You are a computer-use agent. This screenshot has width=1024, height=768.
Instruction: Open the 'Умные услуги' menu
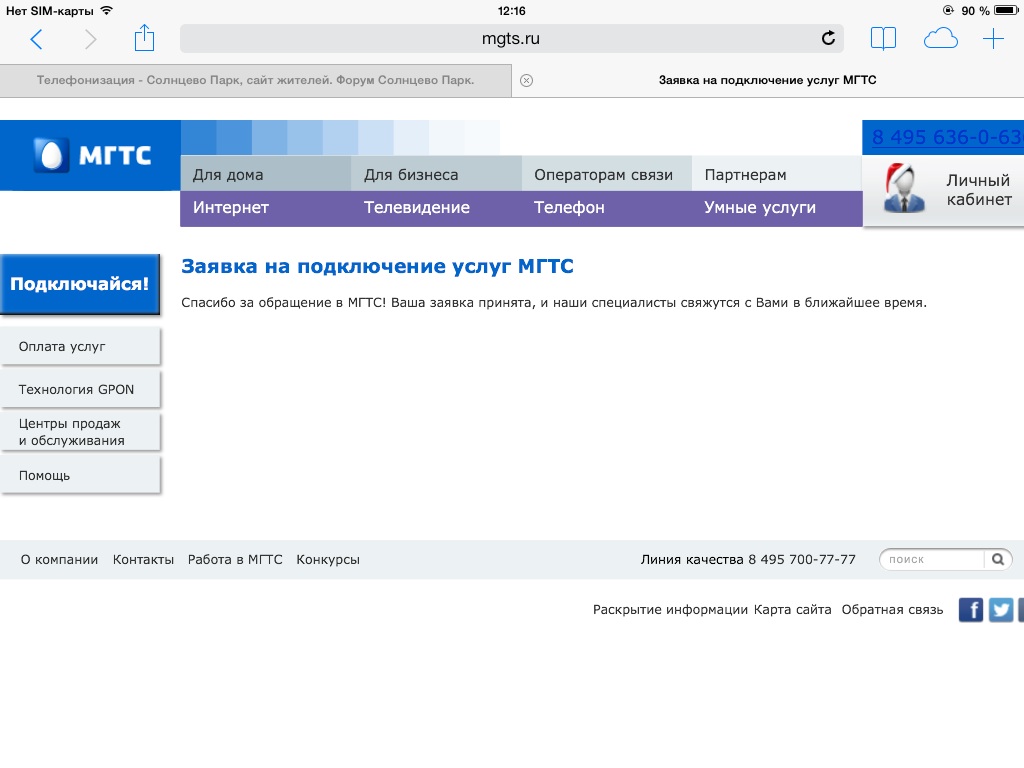tap(760, 208)
